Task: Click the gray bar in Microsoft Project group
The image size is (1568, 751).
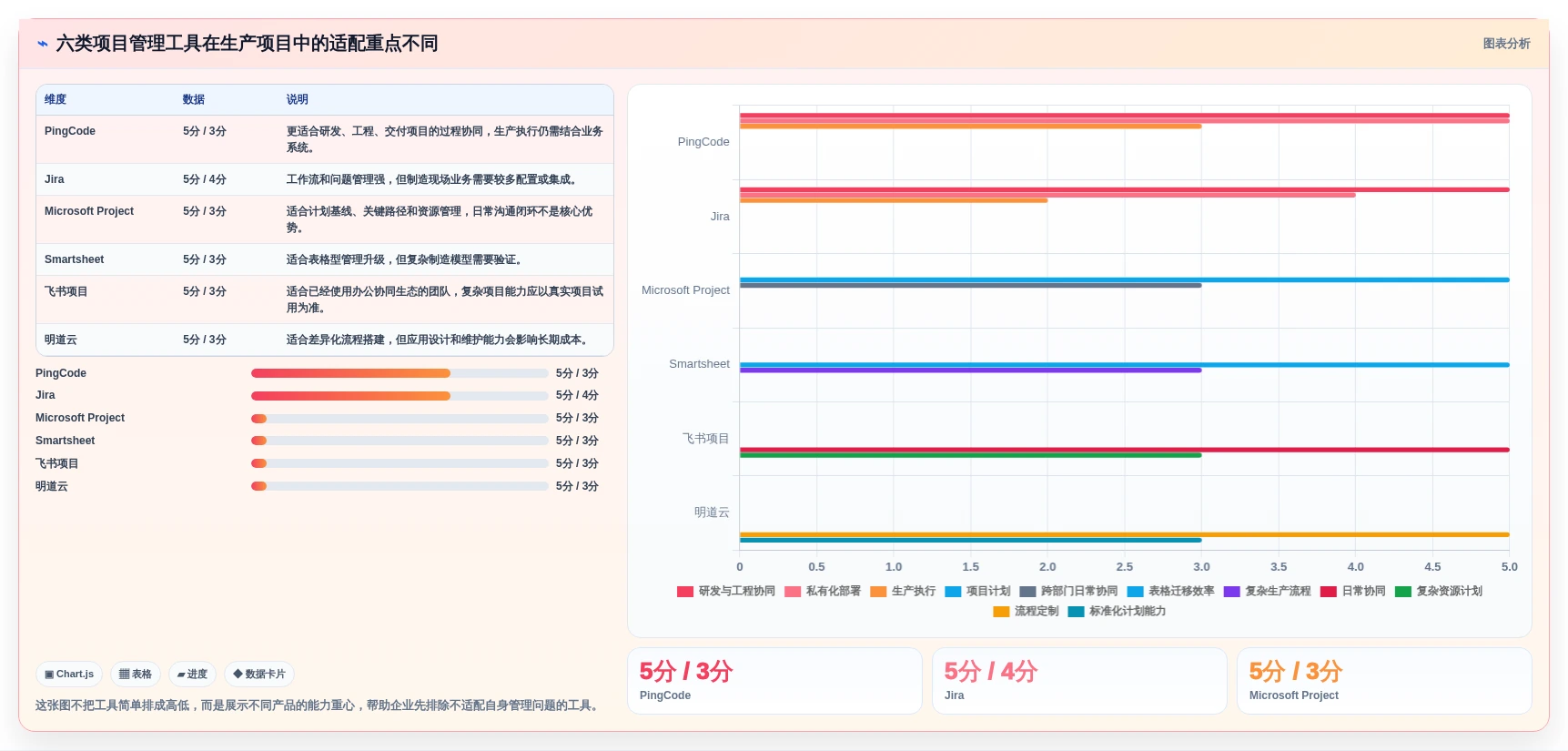Action: tap(970, 286)
